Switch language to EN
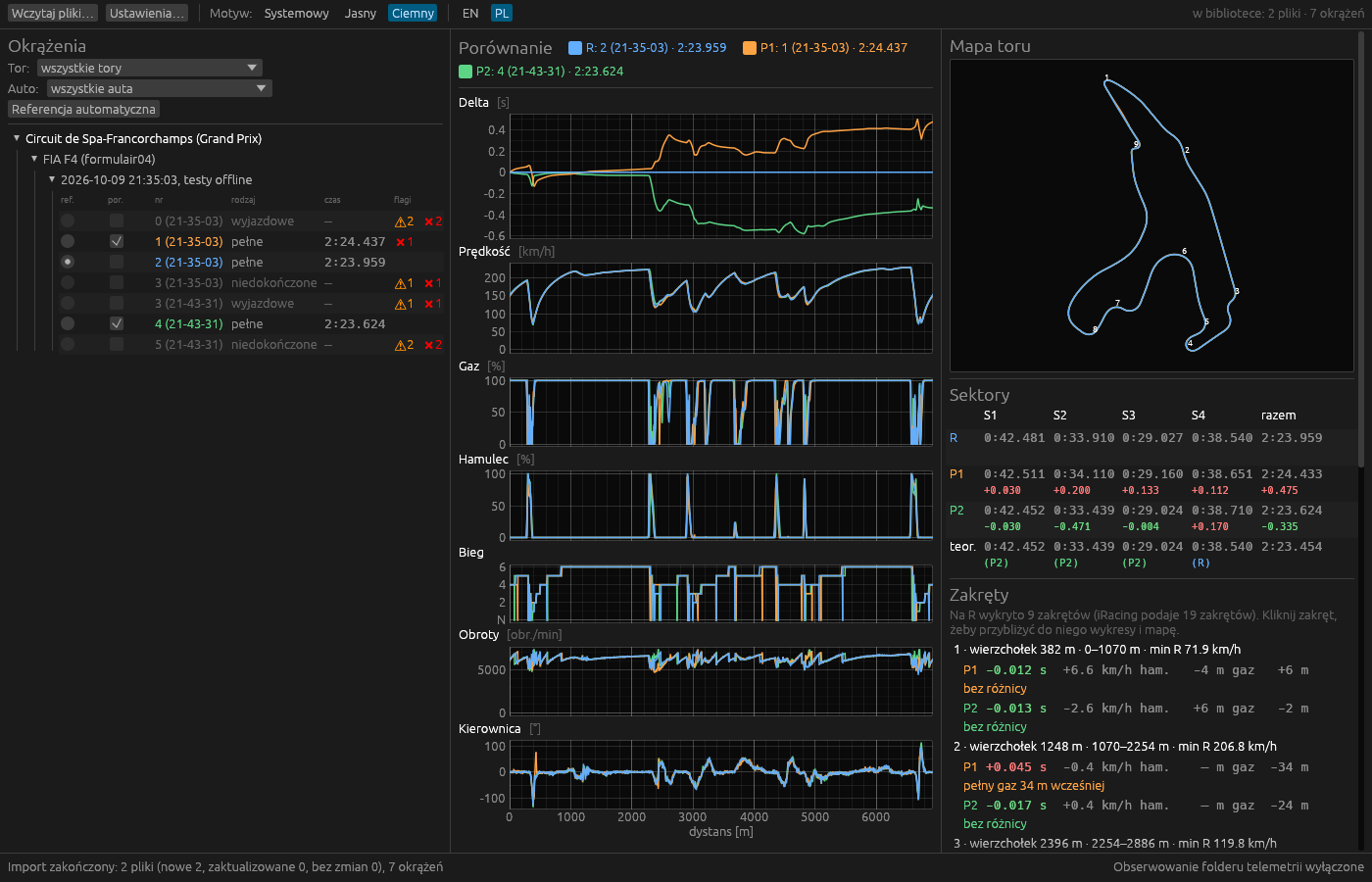The height and width of the screenshot is (882, 1372). point(470,13)
